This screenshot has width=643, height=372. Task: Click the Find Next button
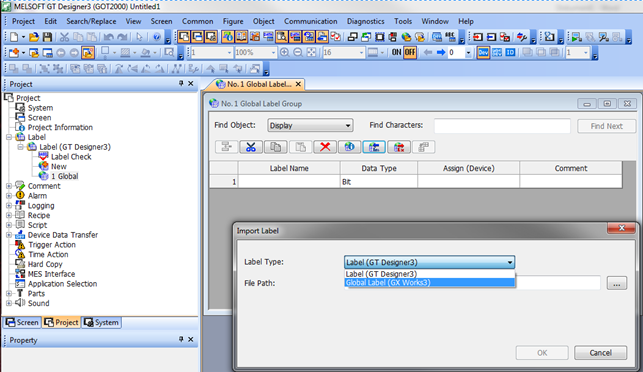click(607, 126)
